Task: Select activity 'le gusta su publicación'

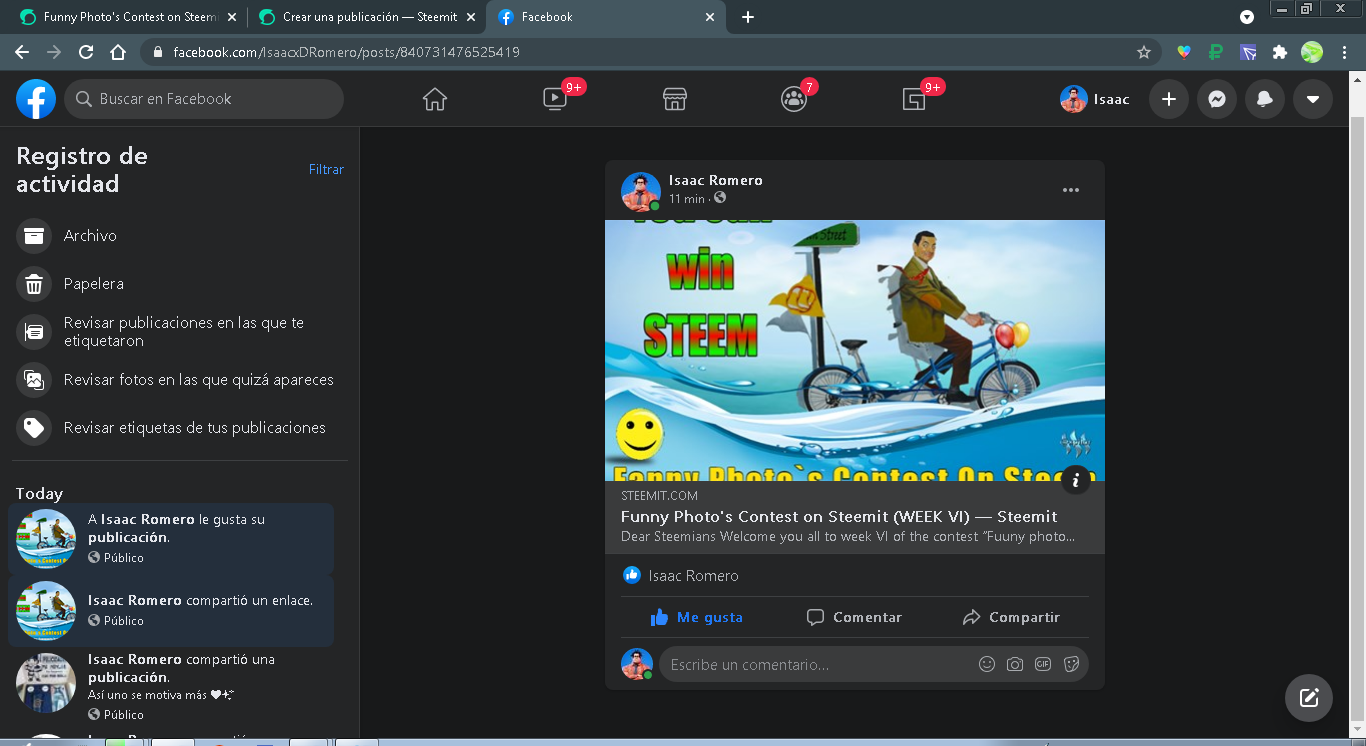Action: pos(171,539)
